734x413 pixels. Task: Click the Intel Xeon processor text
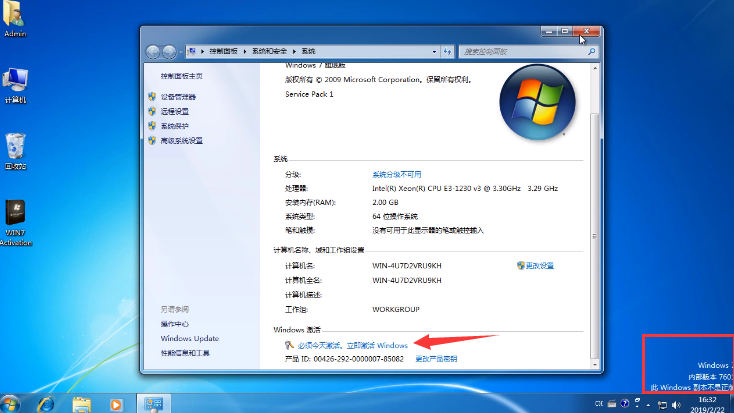point(465,188)
